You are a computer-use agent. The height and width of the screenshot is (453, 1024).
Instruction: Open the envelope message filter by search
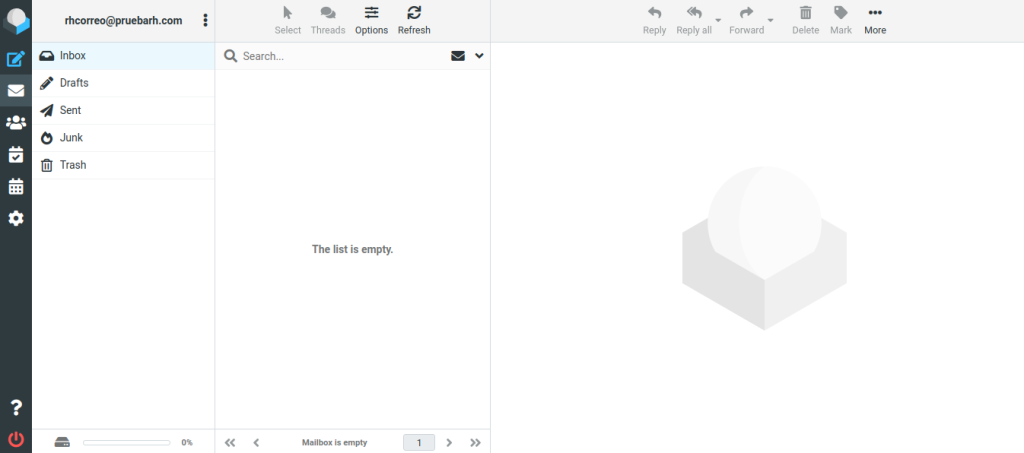458,56
